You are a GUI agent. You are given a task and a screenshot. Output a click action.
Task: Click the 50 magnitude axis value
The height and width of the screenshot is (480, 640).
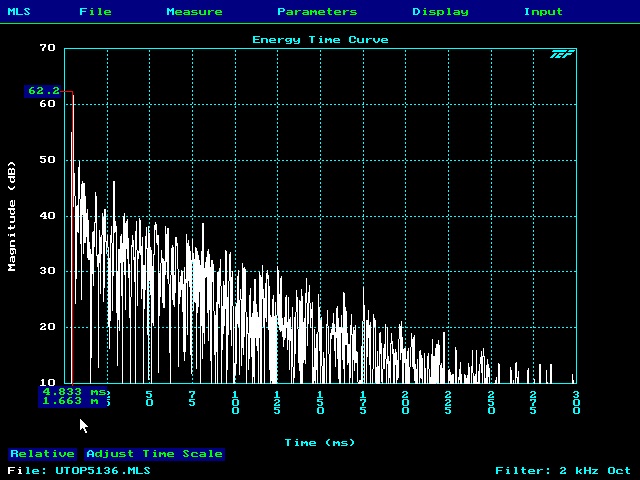tap(47, 160)
